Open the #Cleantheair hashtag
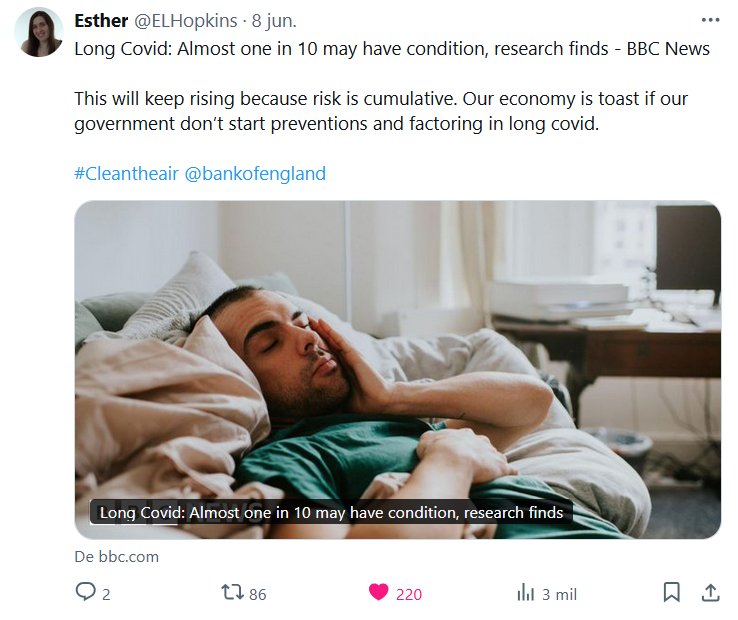Viewport: 738px width, 620px height. 126,173
